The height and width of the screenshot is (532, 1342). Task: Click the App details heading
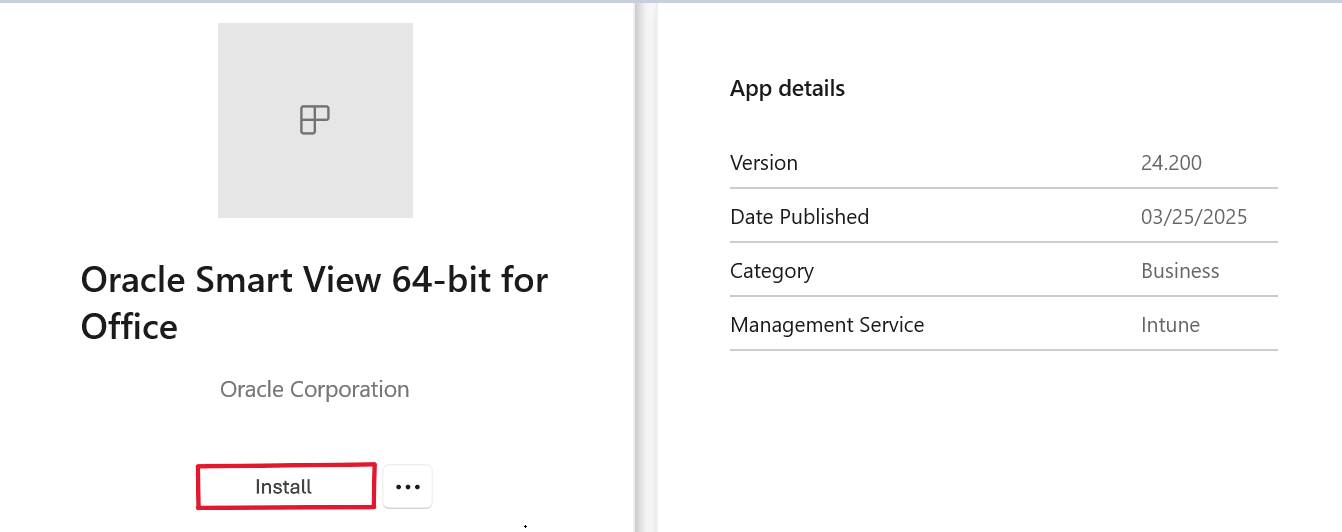point(787,88)
